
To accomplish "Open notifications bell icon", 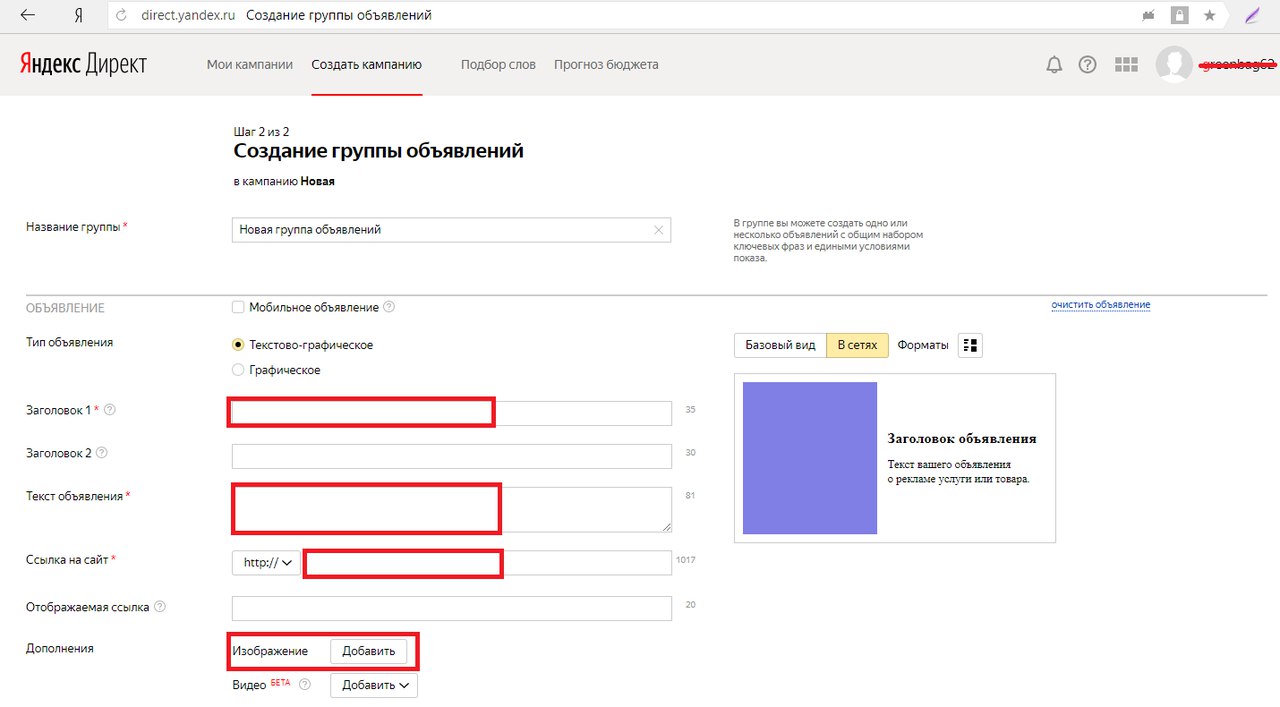I will click(1054, 65).
